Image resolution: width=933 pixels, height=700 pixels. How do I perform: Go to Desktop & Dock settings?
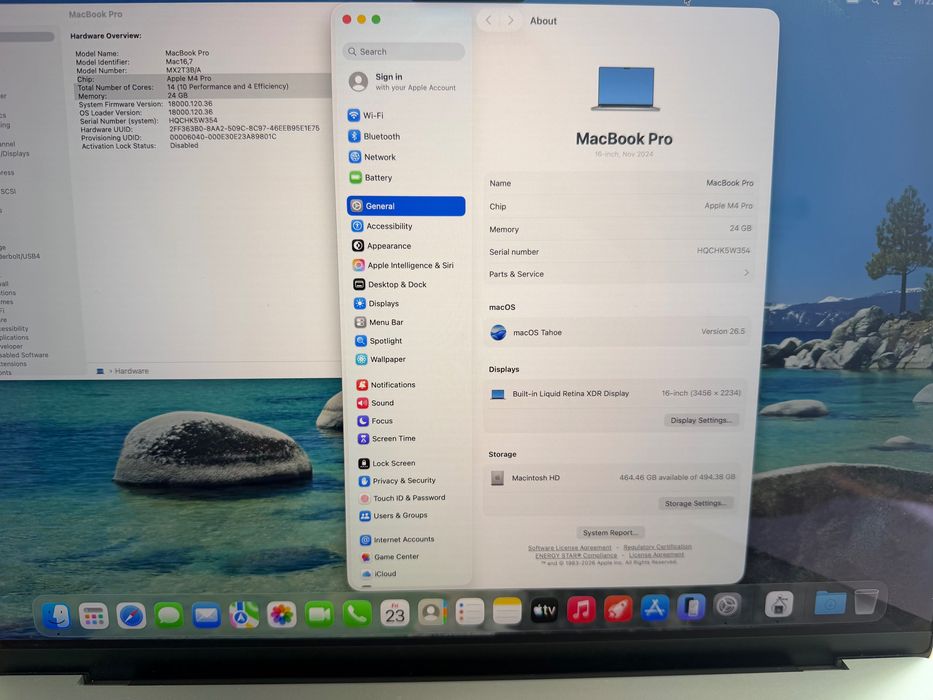pos(408,285)
